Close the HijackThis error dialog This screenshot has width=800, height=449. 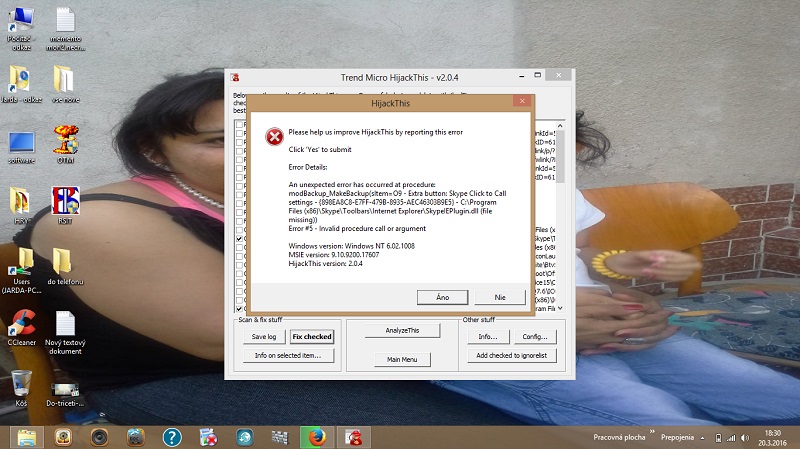[519, 102]
